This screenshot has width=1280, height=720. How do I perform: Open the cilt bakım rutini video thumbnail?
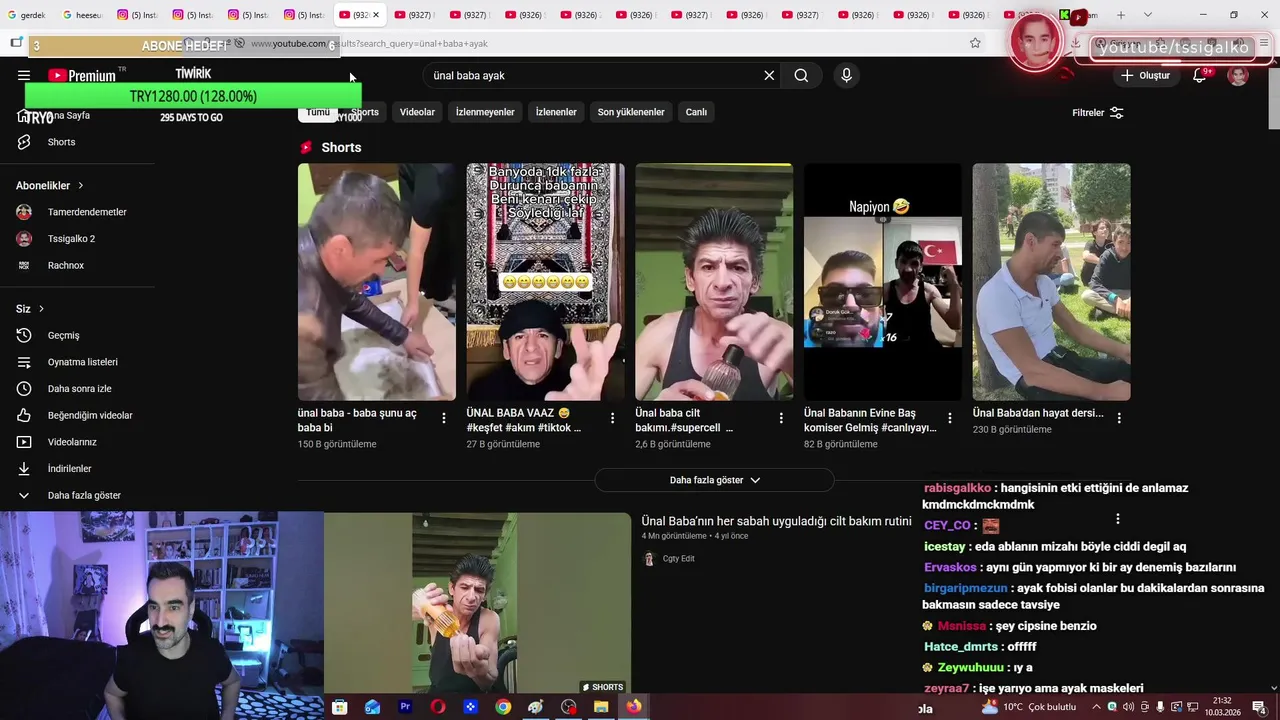pos(477,603)
